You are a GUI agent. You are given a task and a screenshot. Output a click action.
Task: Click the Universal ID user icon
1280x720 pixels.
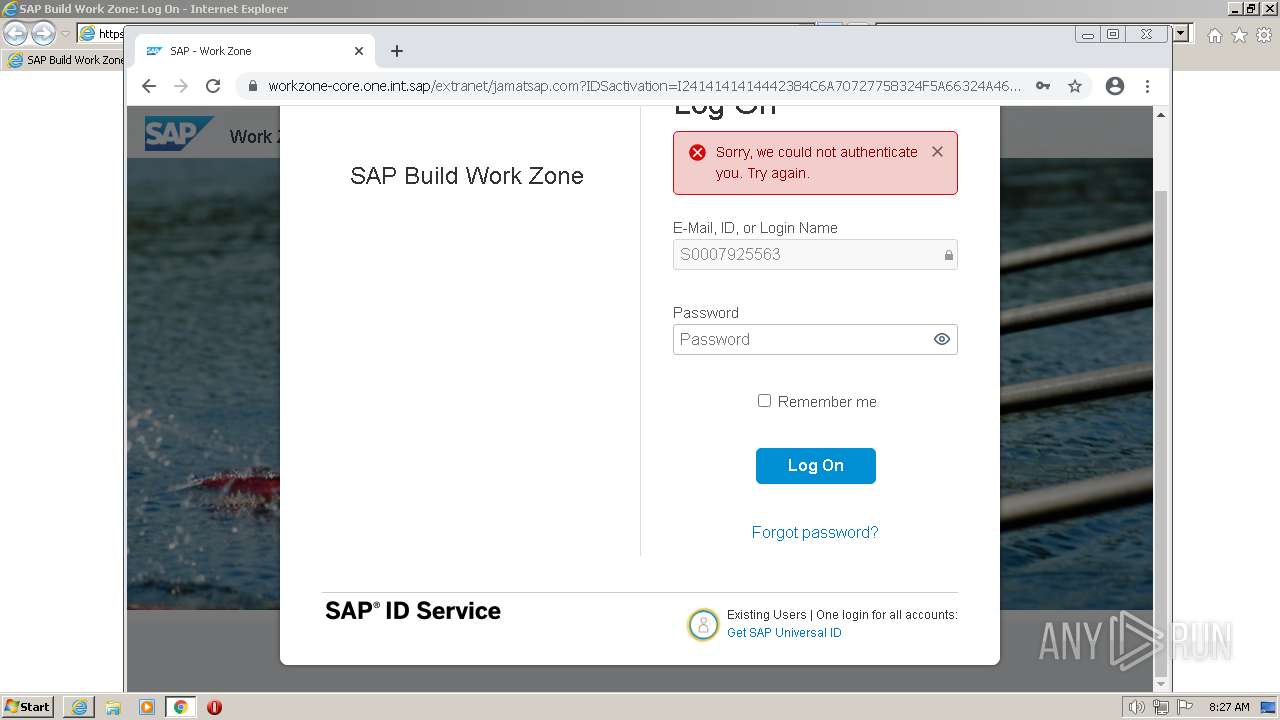[x=703, y=625]
